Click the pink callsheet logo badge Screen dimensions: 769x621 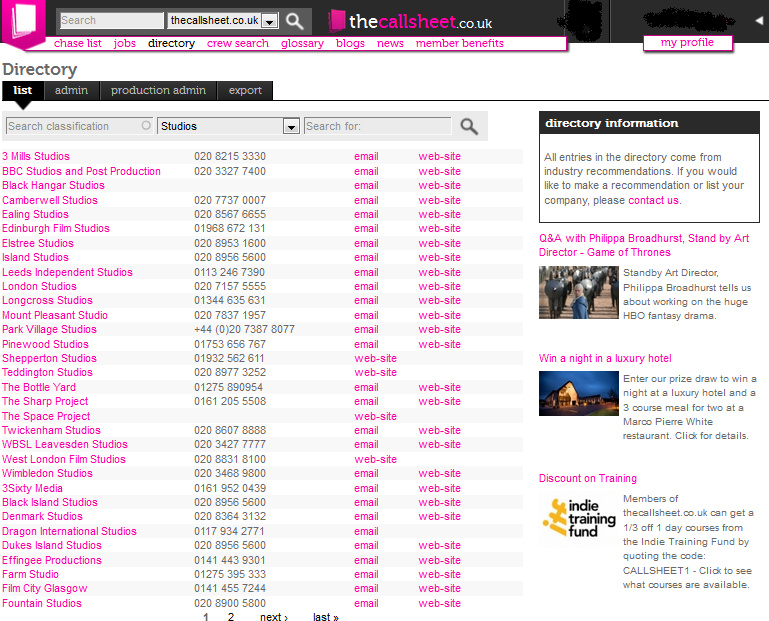click(24, 23)
